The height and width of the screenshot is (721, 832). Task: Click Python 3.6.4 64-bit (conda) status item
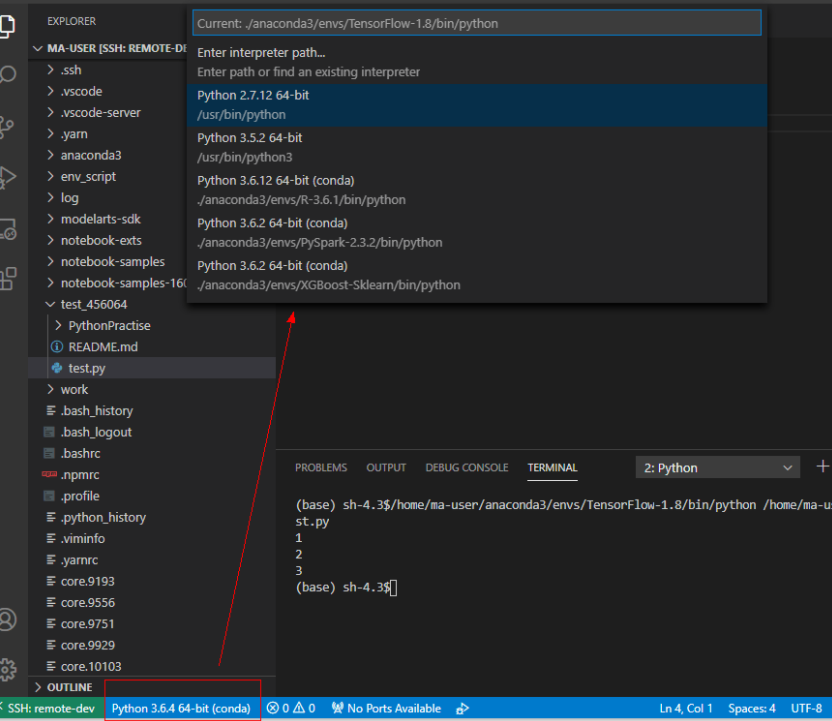[x=181, y=708]
